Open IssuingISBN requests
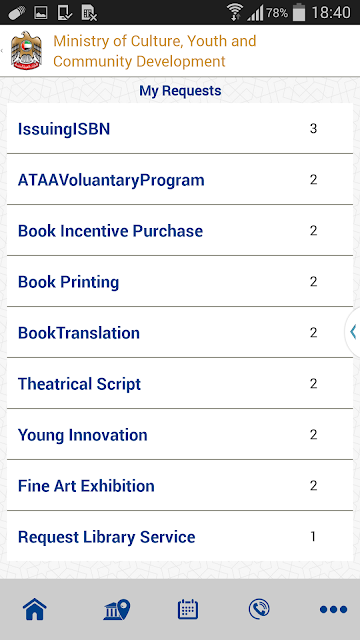 180,129
